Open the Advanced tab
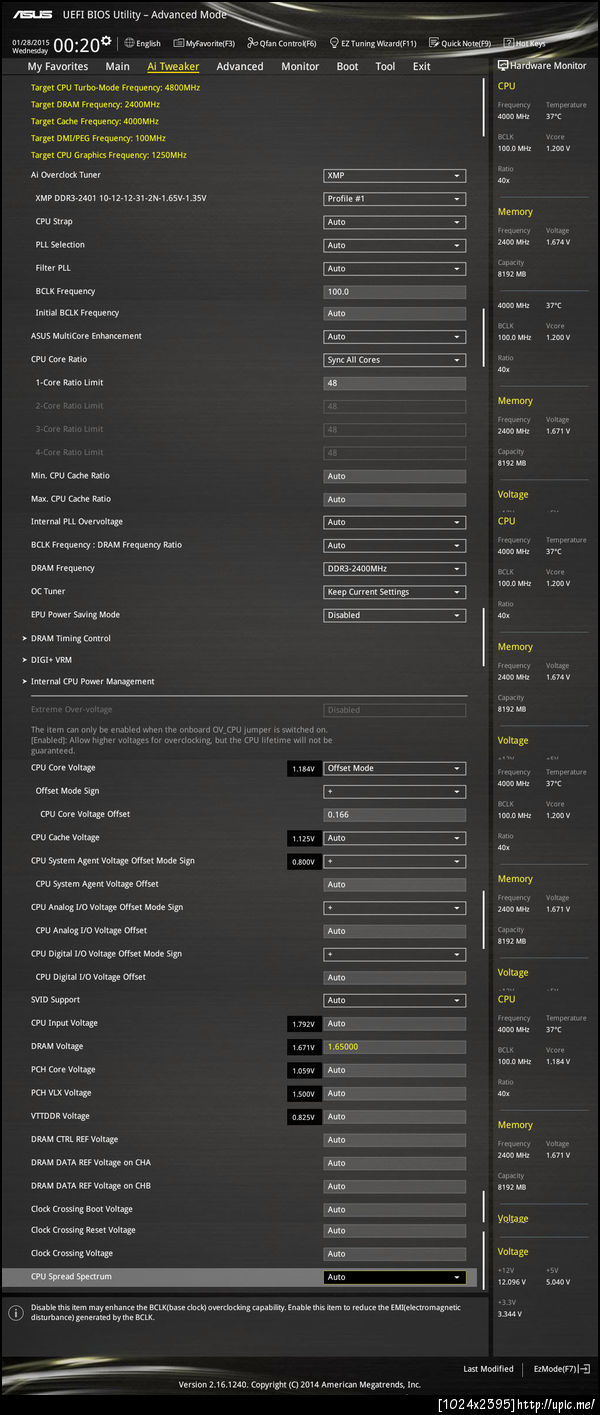This screenshot has height=1415, width=600. 240,66
